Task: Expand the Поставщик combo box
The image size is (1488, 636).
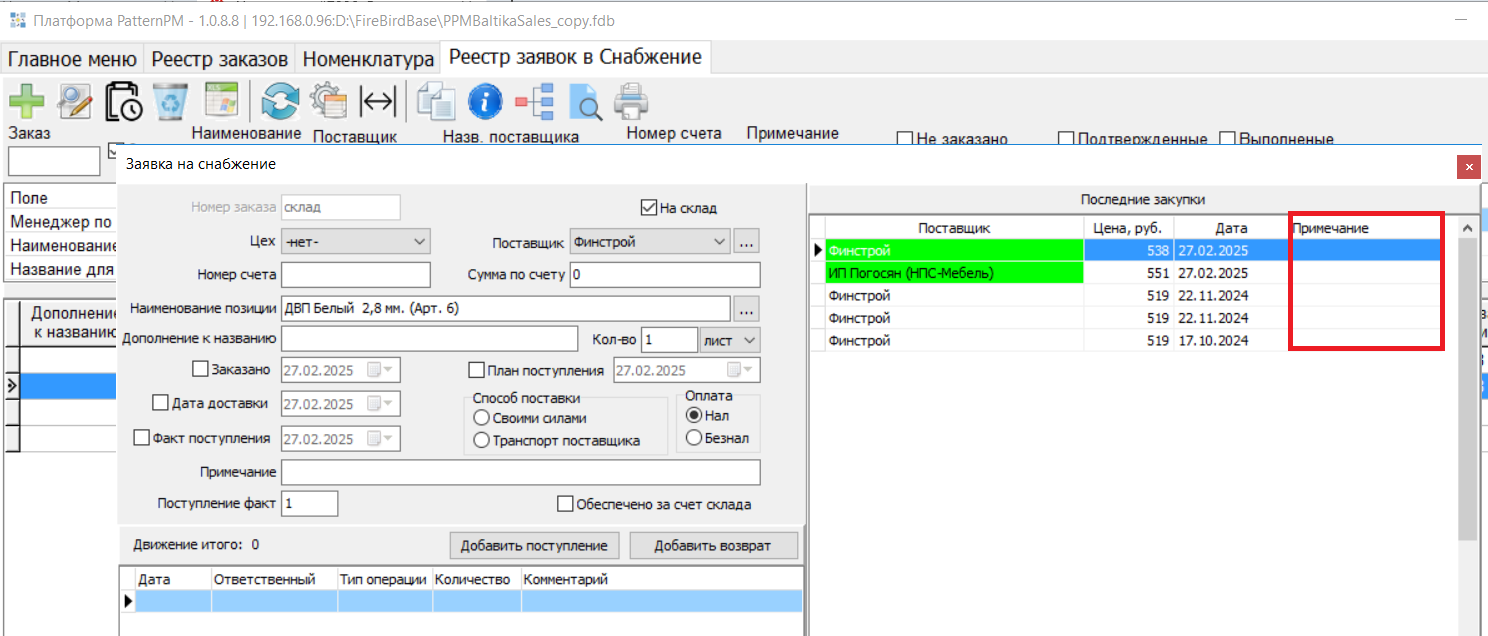Action: click(x=719, y=242)
